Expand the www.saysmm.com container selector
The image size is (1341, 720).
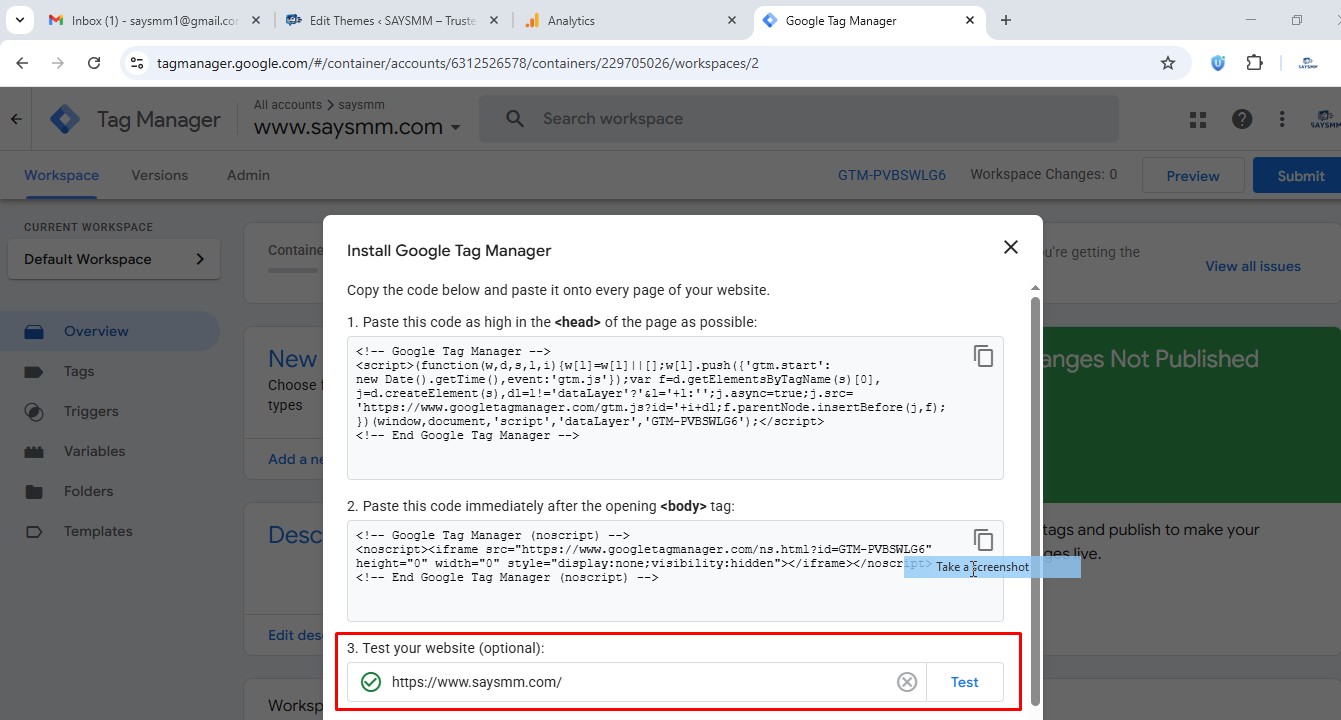pos(456,127)
